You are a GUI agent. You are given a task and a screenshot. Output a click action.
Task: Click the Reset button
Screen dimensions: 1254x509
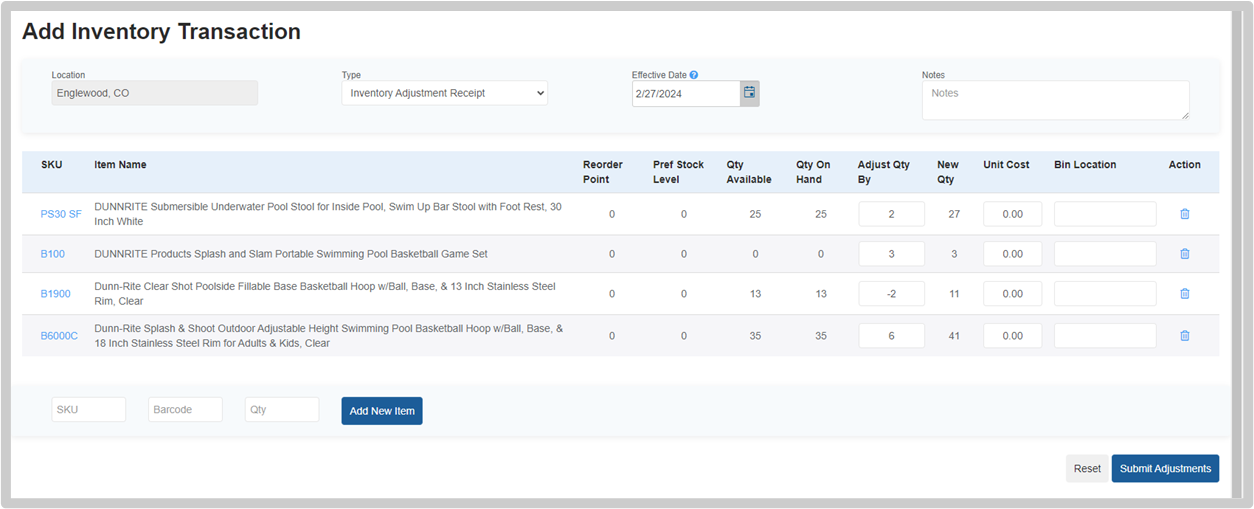(1087, 469)
